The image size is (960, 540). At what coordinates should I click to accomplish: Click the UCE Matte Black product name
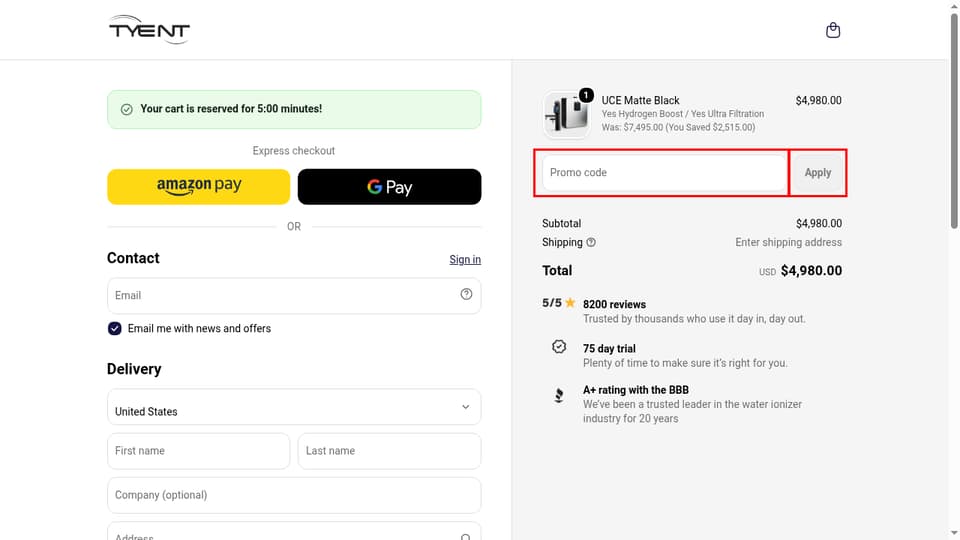[x=640, y=100]
